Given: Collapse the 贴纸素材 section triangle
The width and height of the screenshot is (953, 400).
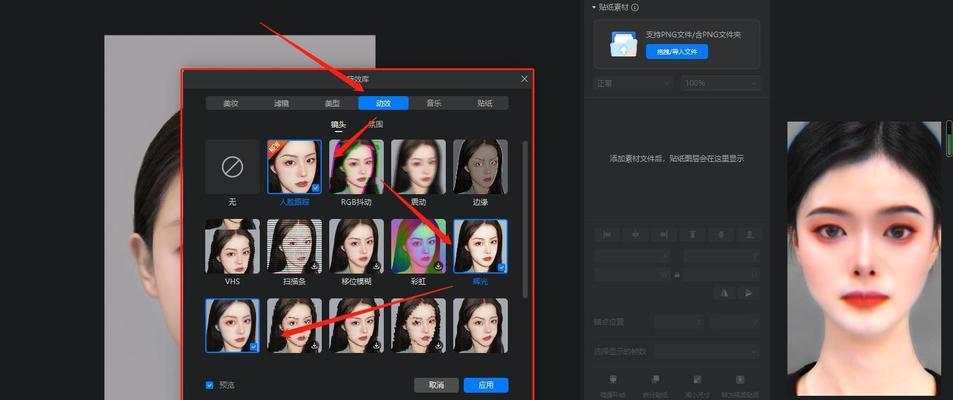Looking at the screenshot, I should [x=594, y=7].
